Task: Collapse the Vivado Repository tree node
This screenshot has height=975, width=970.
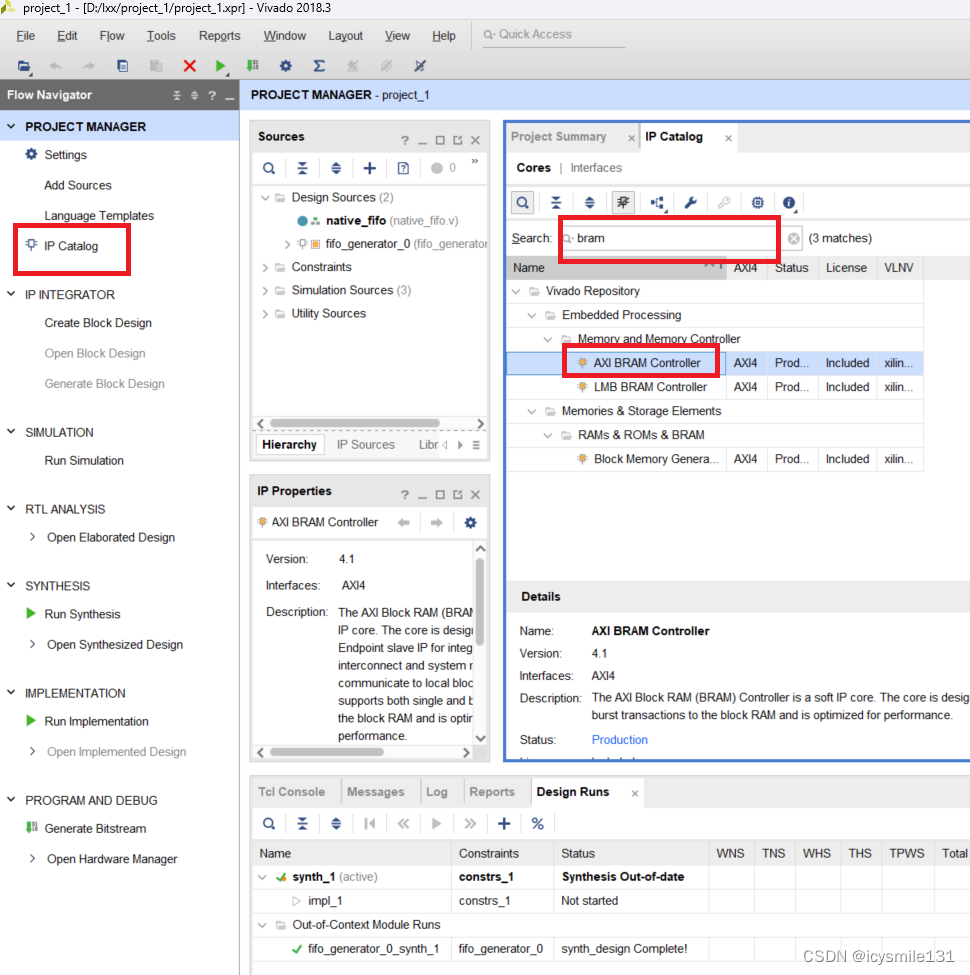Action: point(516,291)
